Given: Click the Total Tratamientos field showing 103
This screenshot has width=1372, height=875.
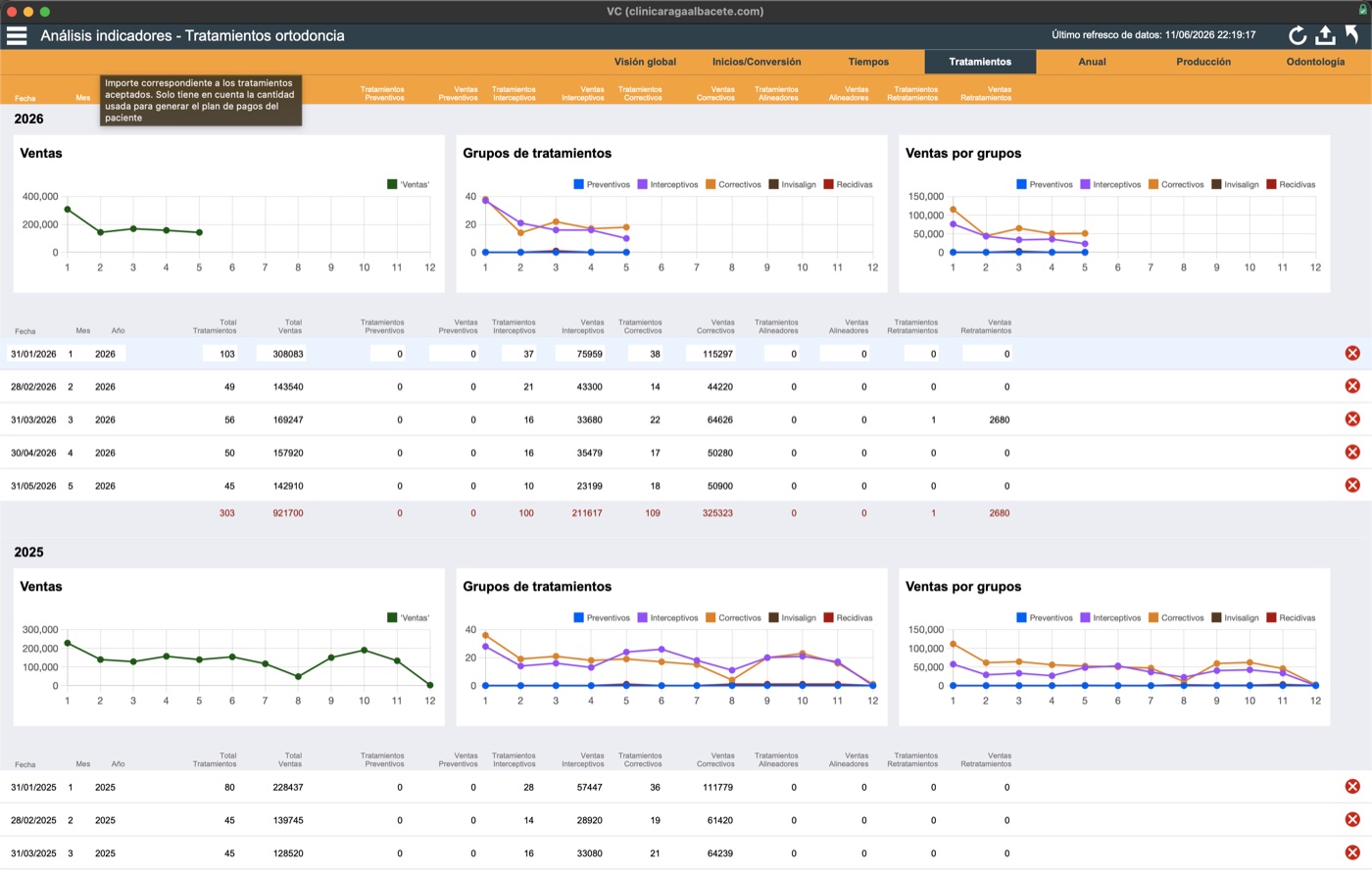Looking at the screenshot, I should point(220,354).
